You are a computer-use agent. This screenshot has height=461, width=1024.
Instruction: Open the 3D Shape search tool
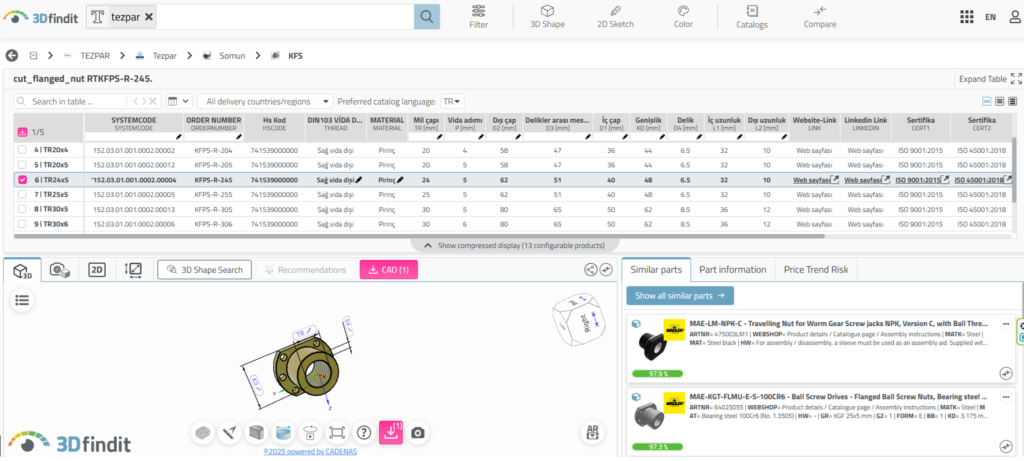[547, 17]
